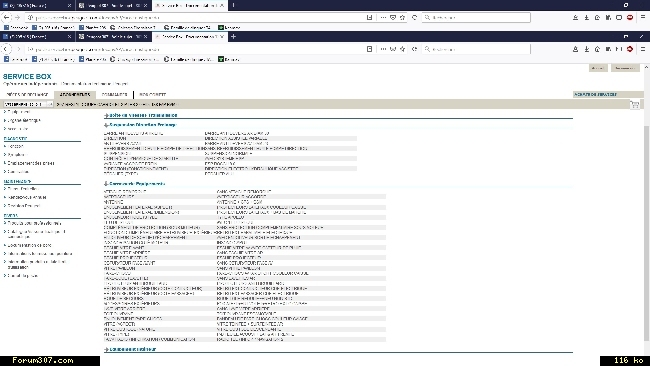
Task: Open the library icon in the lower toolbar
Action: pos(608,49)
